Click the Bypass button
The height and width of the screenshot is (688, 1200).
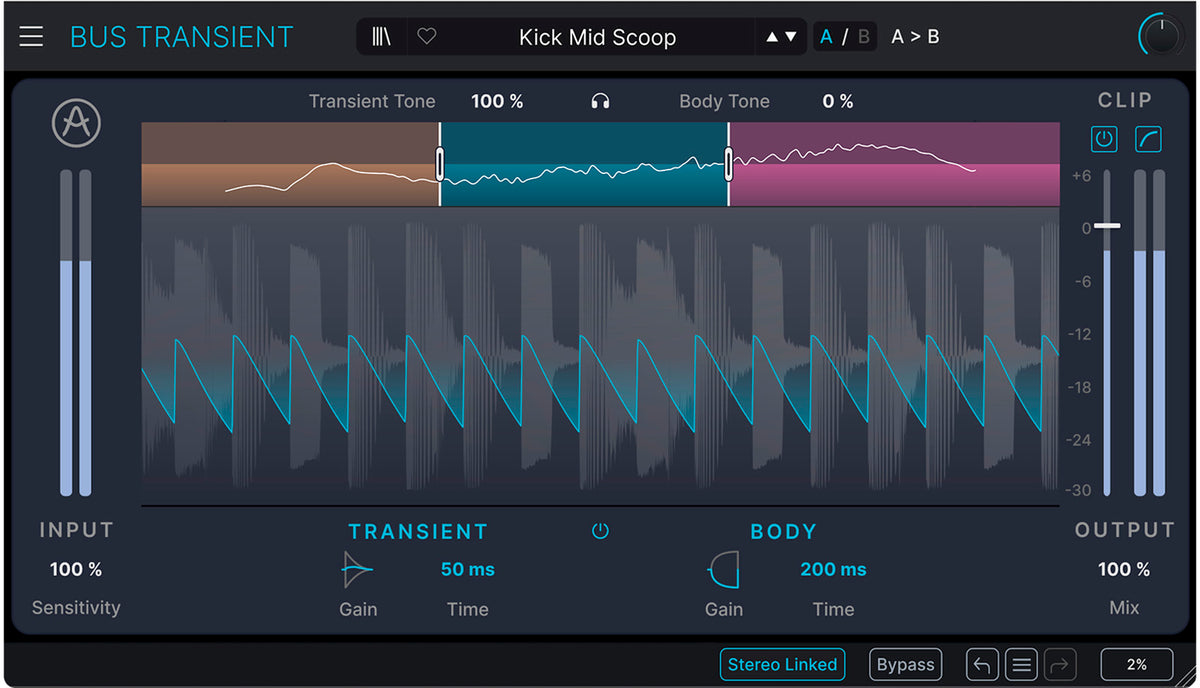coord(905,664)
